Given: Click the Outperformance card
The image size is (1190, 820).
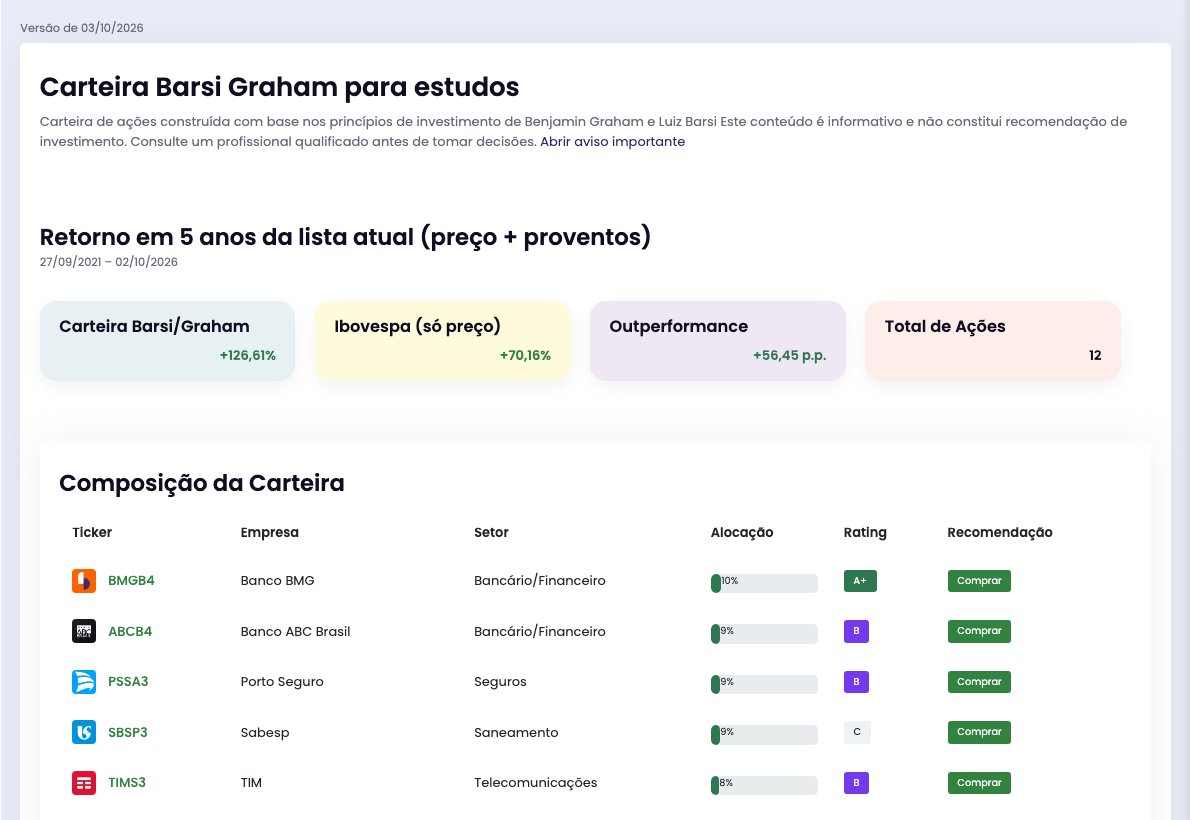Looking at the screenshot, I should (x=718, y=341).
